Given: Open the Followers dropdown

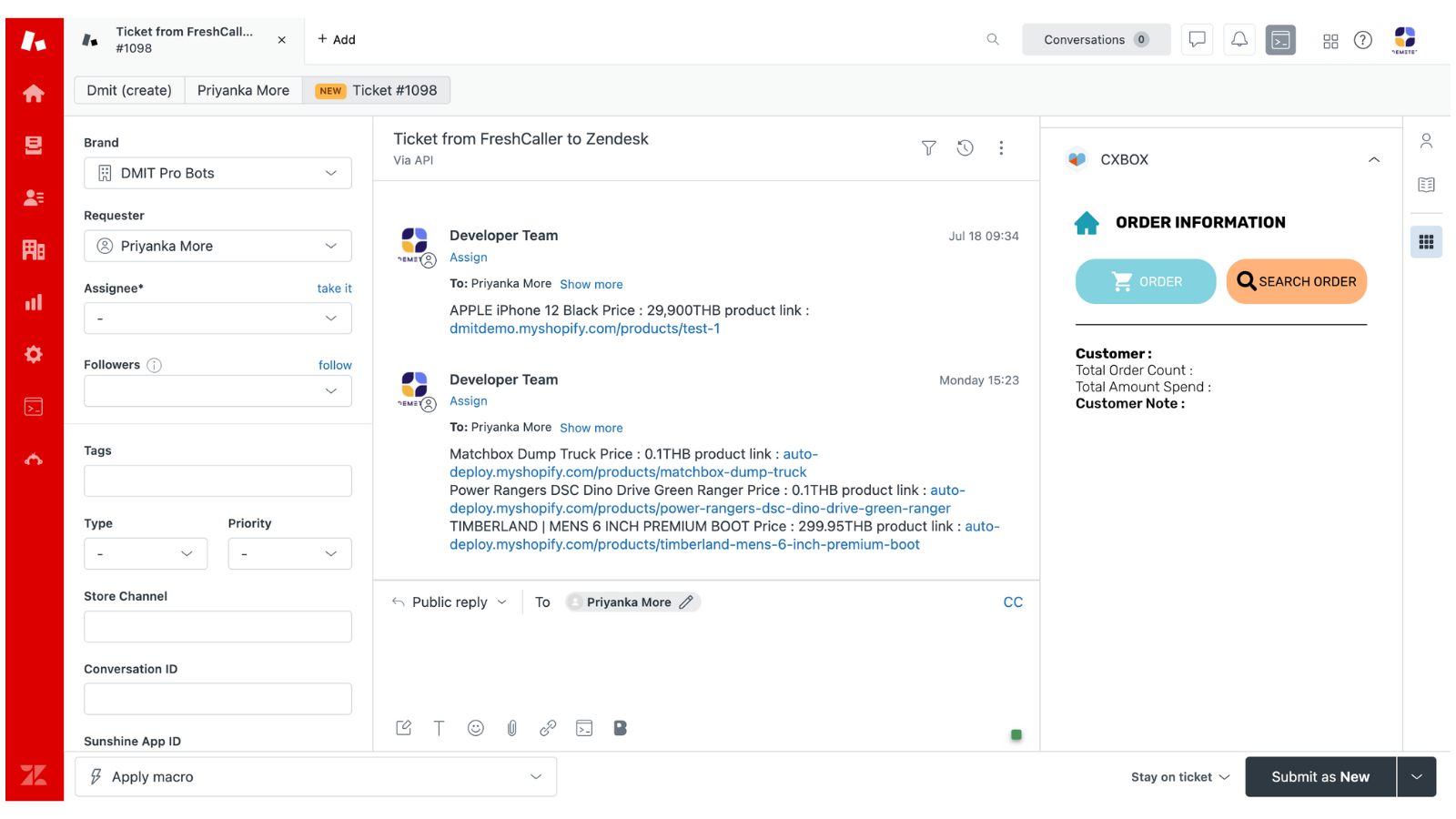Looking at the screenshot, I should tap(217, 391).
